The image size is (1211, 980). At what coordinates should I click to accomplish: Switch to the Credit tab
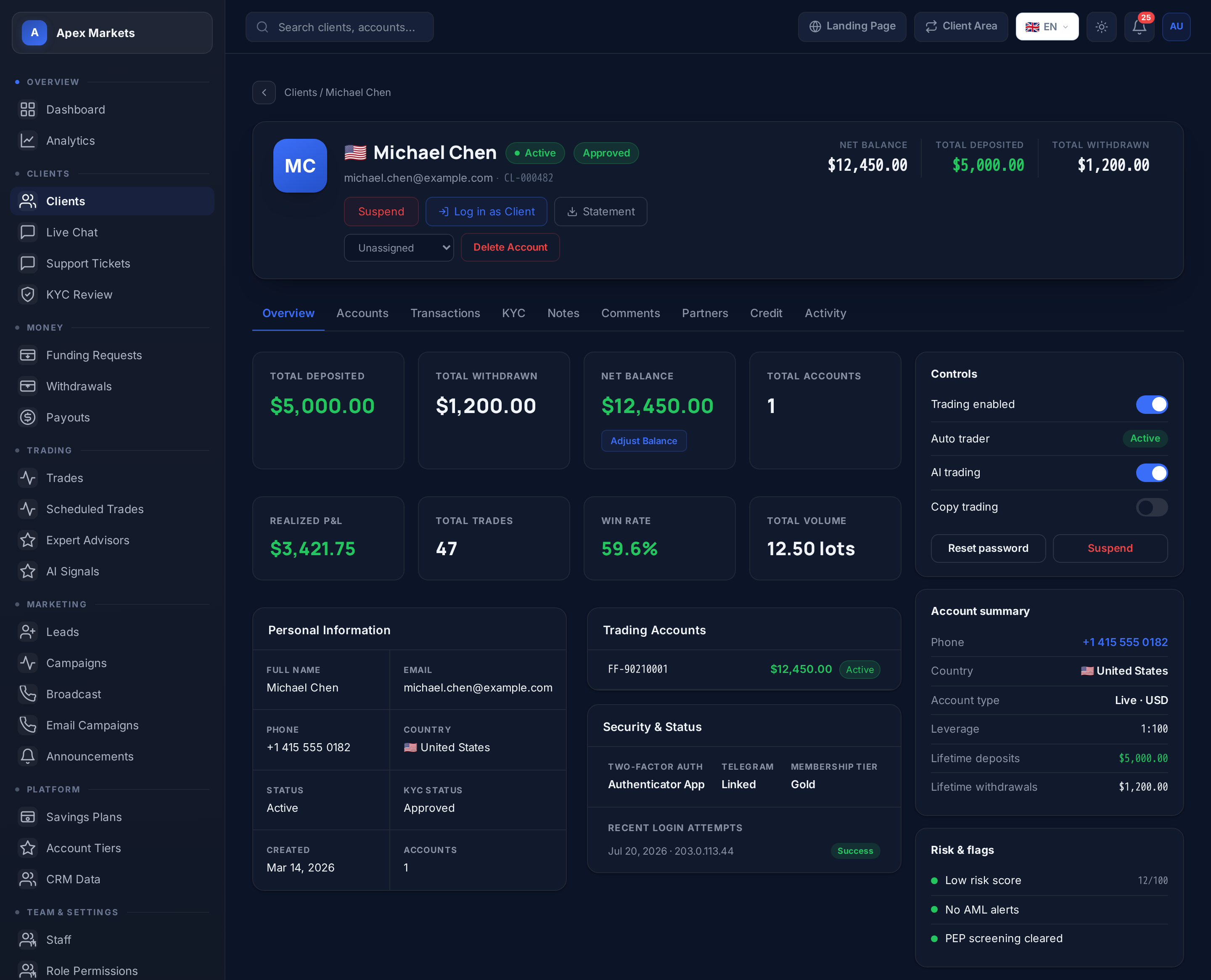[x=766, y=313]
